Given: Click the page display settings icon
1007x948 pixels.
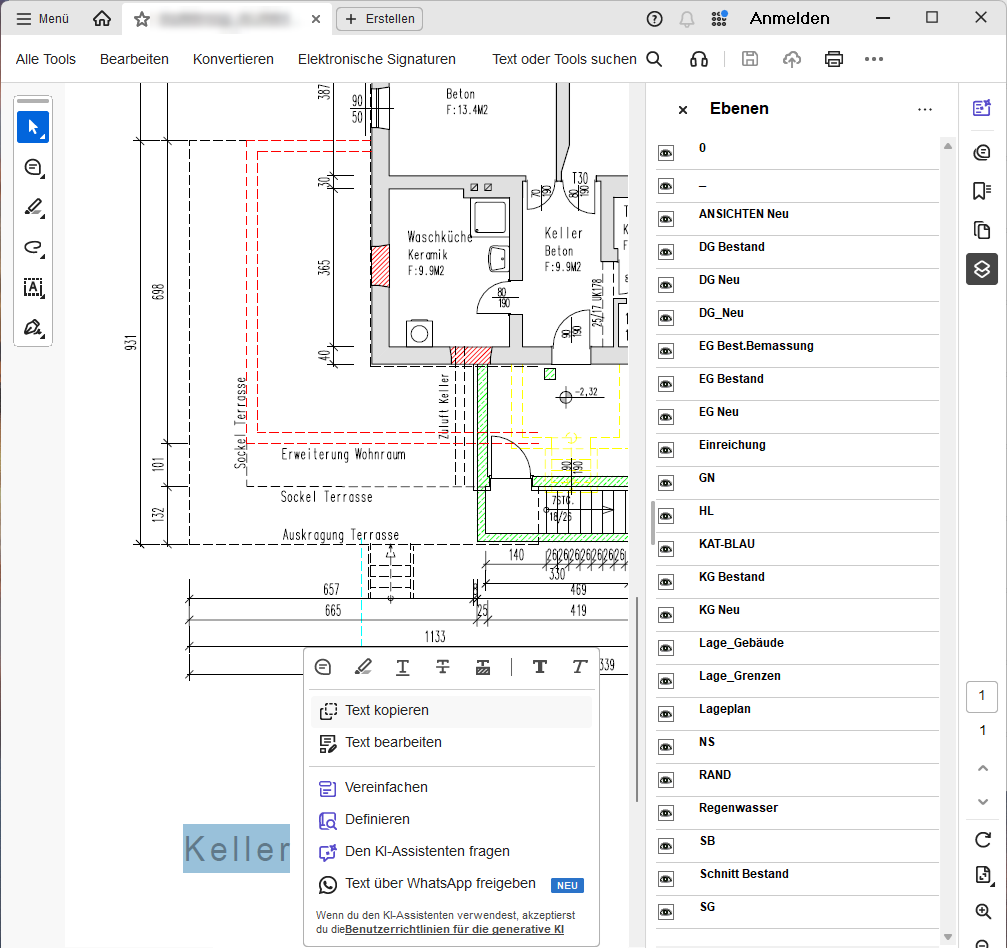Looking at the screenshot, I should click(983, 875).
